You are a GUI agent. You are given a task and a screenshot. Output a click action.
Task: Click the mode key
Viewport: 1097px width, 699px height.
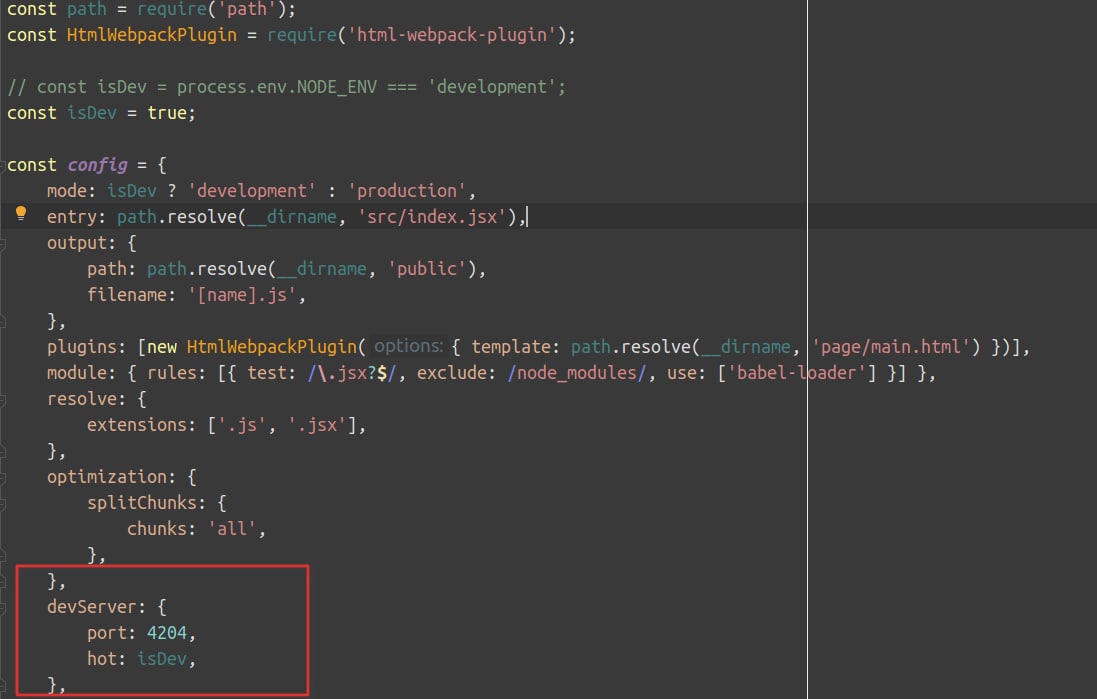[x=66, y=191]
